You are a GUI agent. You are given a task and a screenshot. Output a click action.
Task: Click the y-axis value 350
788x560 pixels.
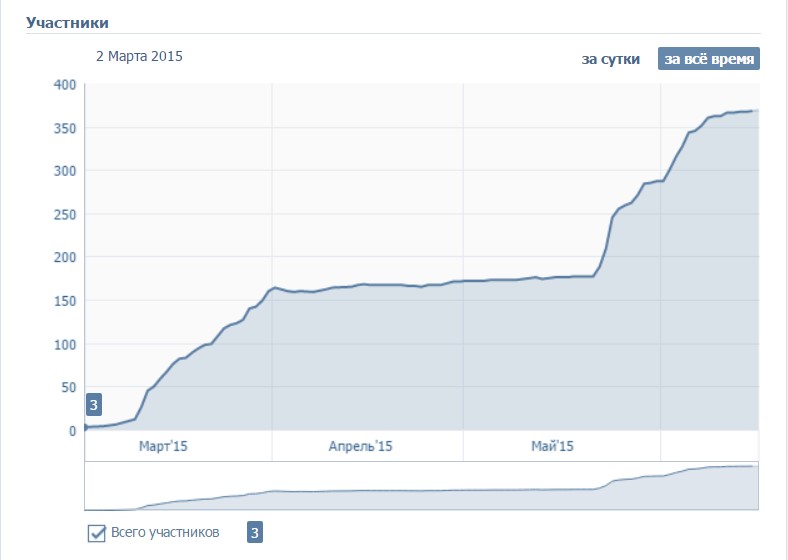click(65, 128)
